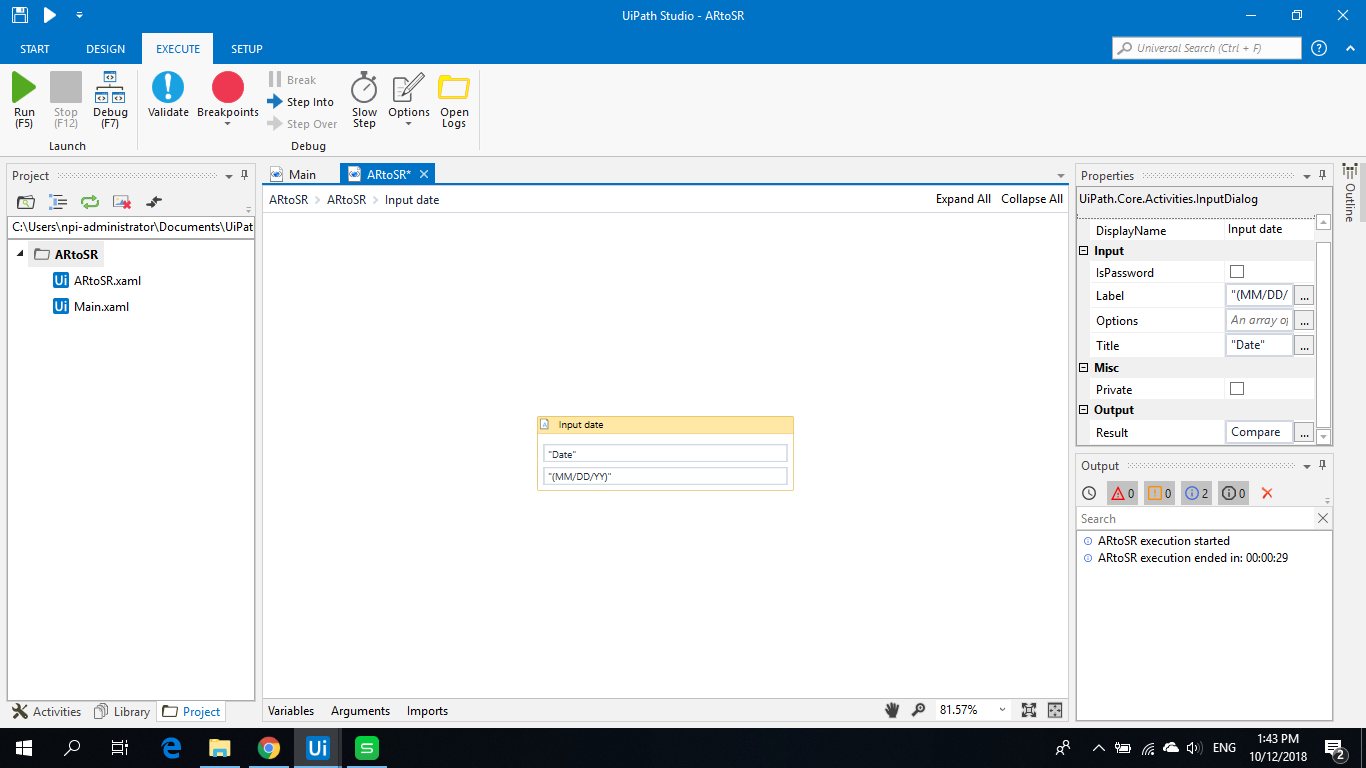Image resolution: width=1366 pixels, height=768 pixels.
Task: Check the Private checkbox
Action: pyautogui.click(x=1237, y=389)
